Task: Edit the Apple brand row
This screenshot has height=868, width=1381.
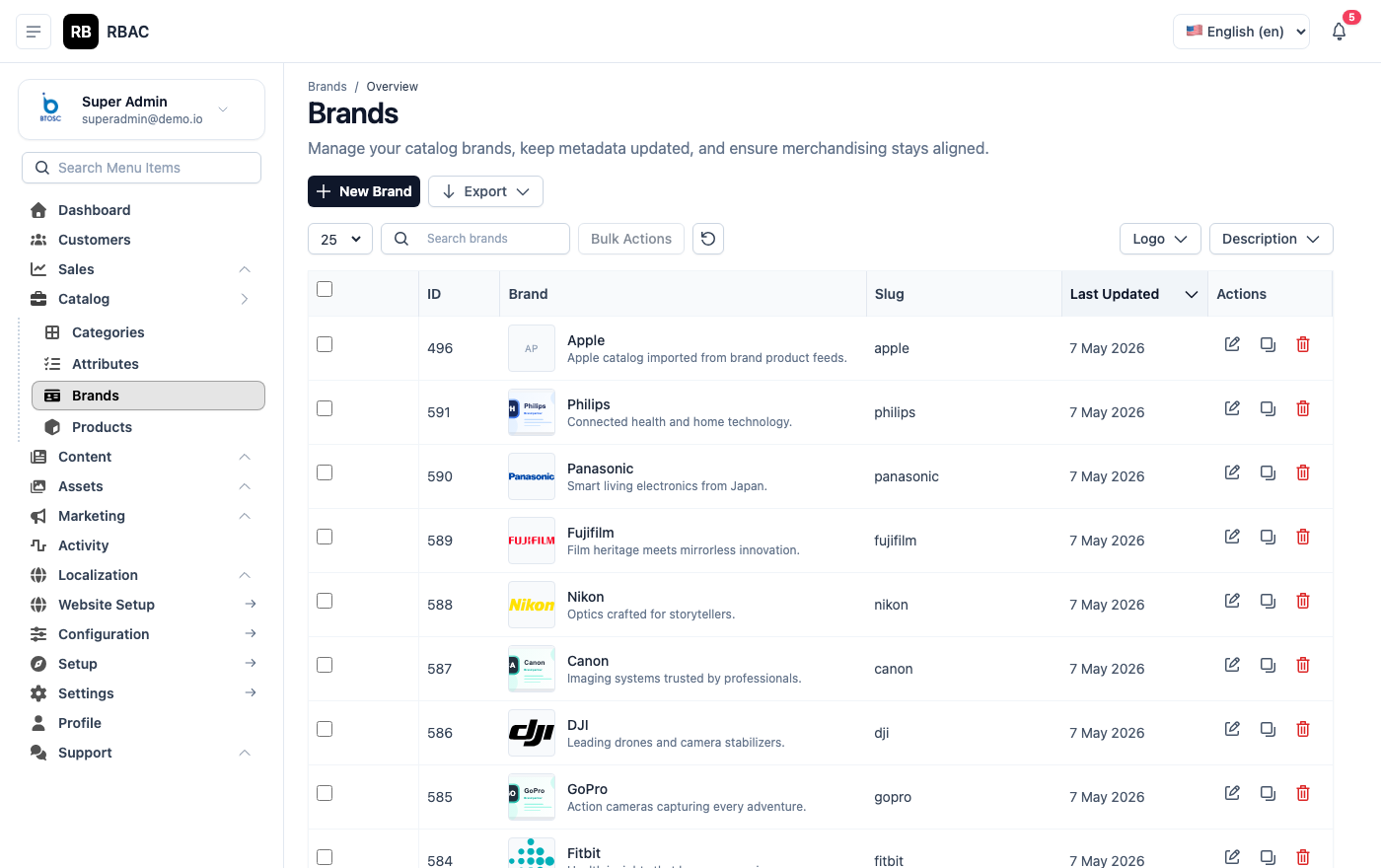Action: pos(1232,344)
